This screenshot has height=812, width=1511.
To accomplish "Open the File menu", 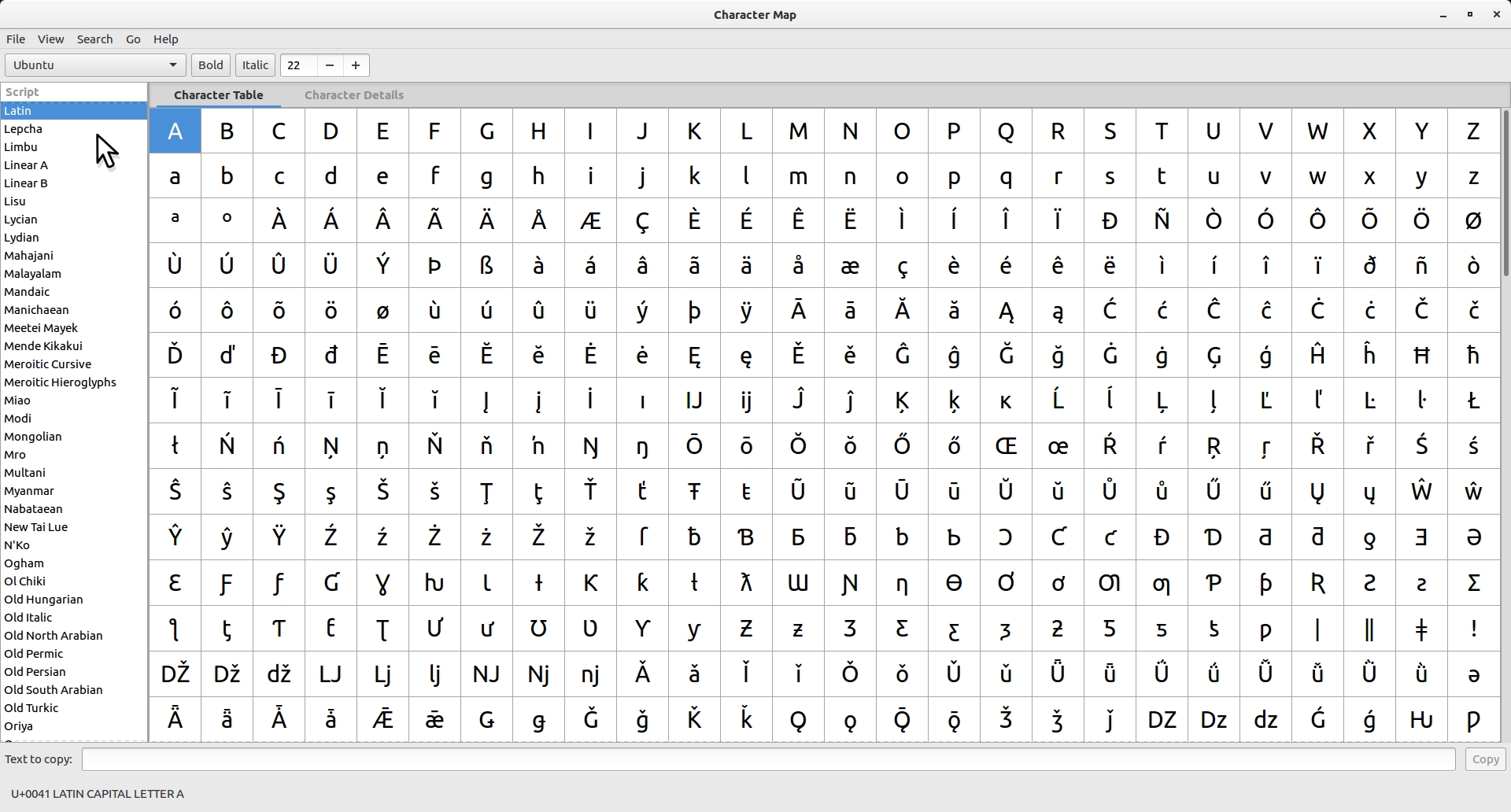I will click(x=16, y=39).
